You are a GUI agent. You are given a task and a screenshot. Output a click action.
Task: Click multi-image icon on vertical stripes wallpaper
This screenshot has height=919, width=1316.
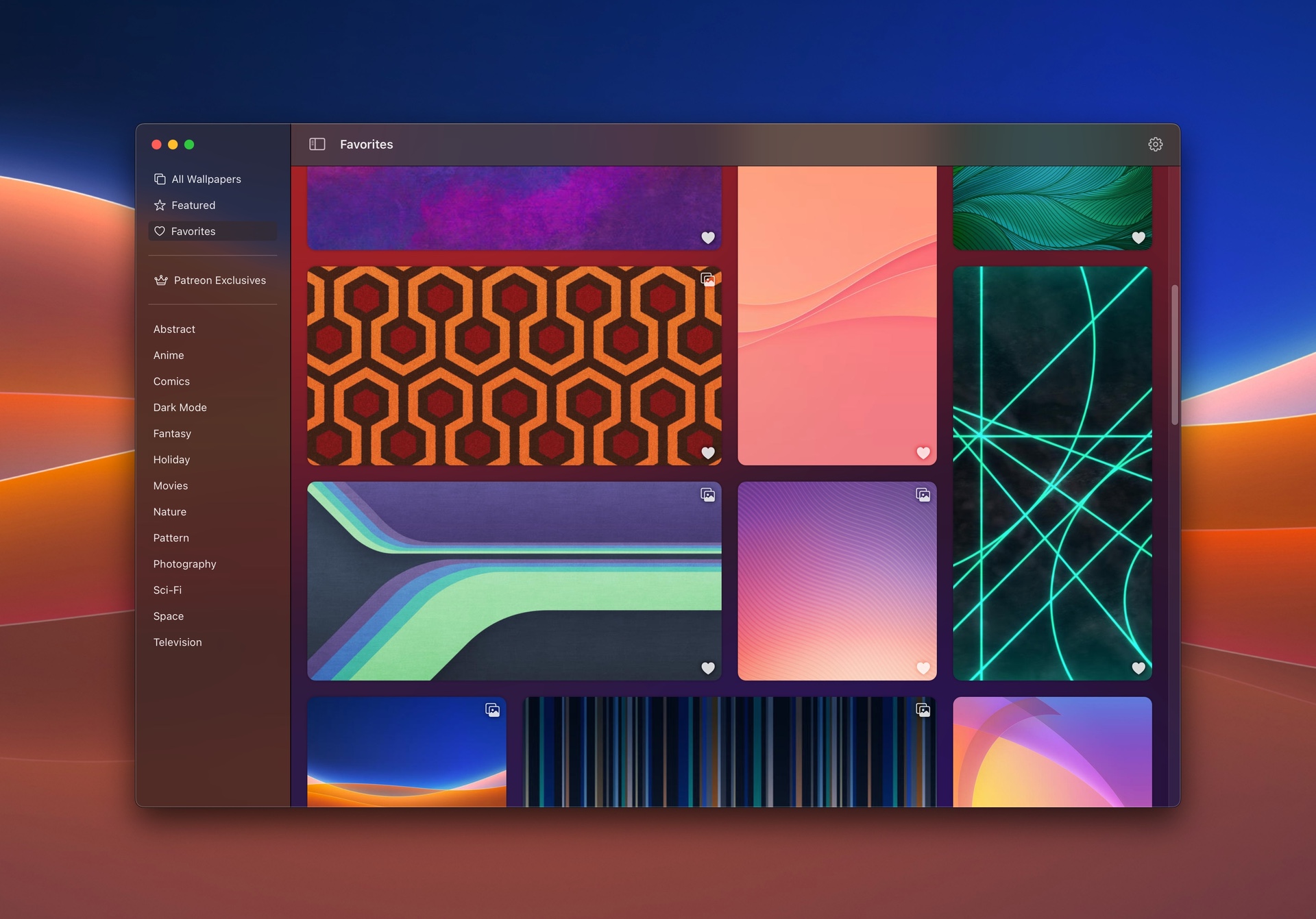[x=923, y=710]
